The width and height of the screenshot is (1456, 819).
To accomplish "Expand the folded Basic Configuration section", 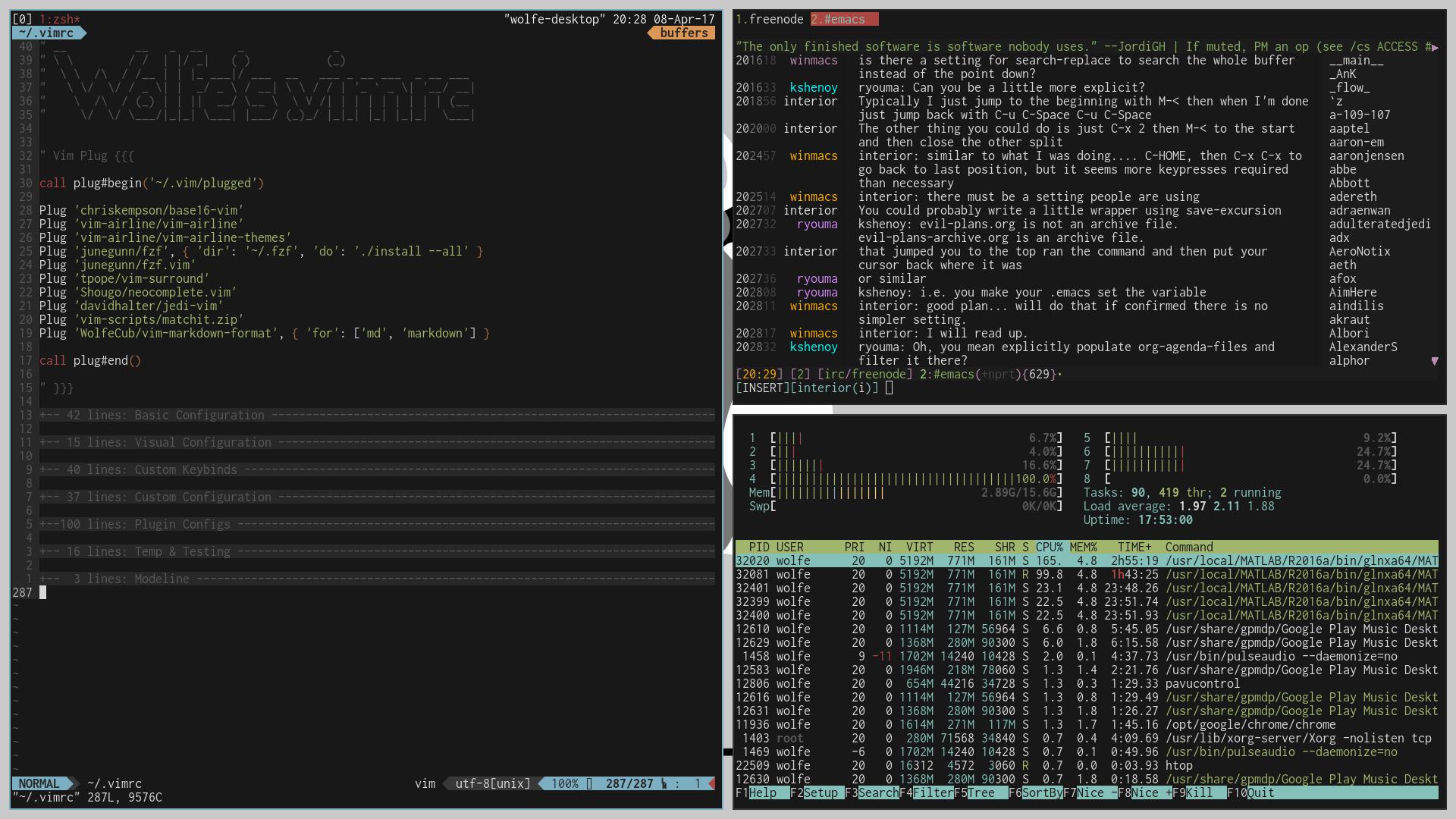I will (199, 416).
